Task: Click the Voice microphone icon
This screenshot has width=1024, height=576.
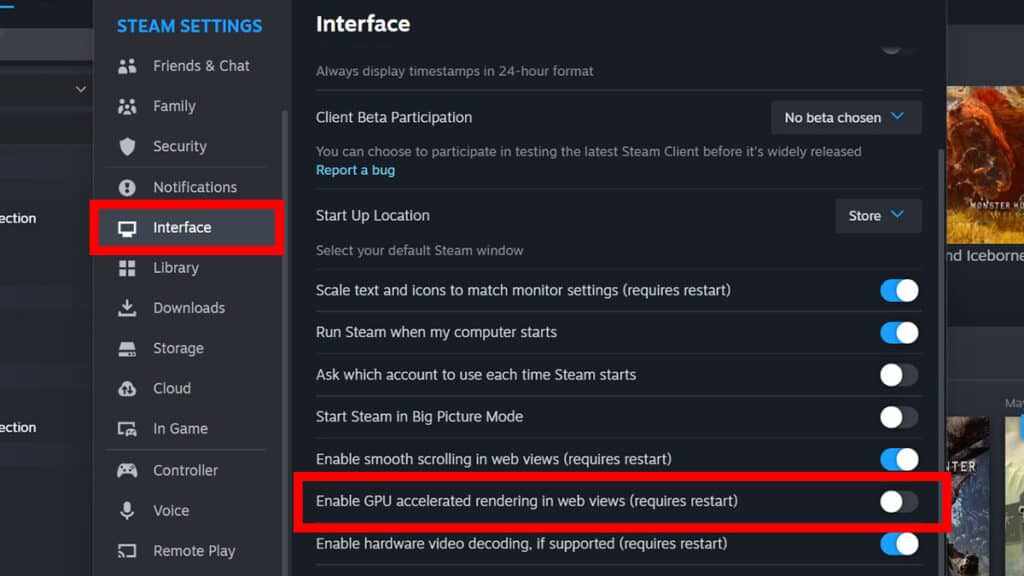Action: tap(127, 510)
